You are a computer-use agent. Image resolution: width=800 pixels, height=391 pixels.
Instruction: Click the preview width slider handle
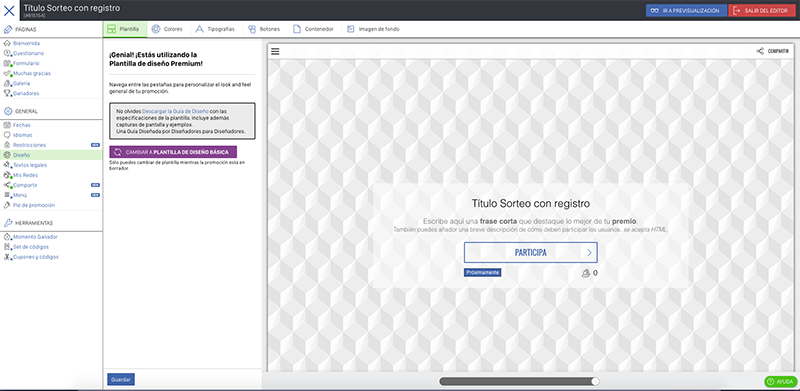[595, 381]
